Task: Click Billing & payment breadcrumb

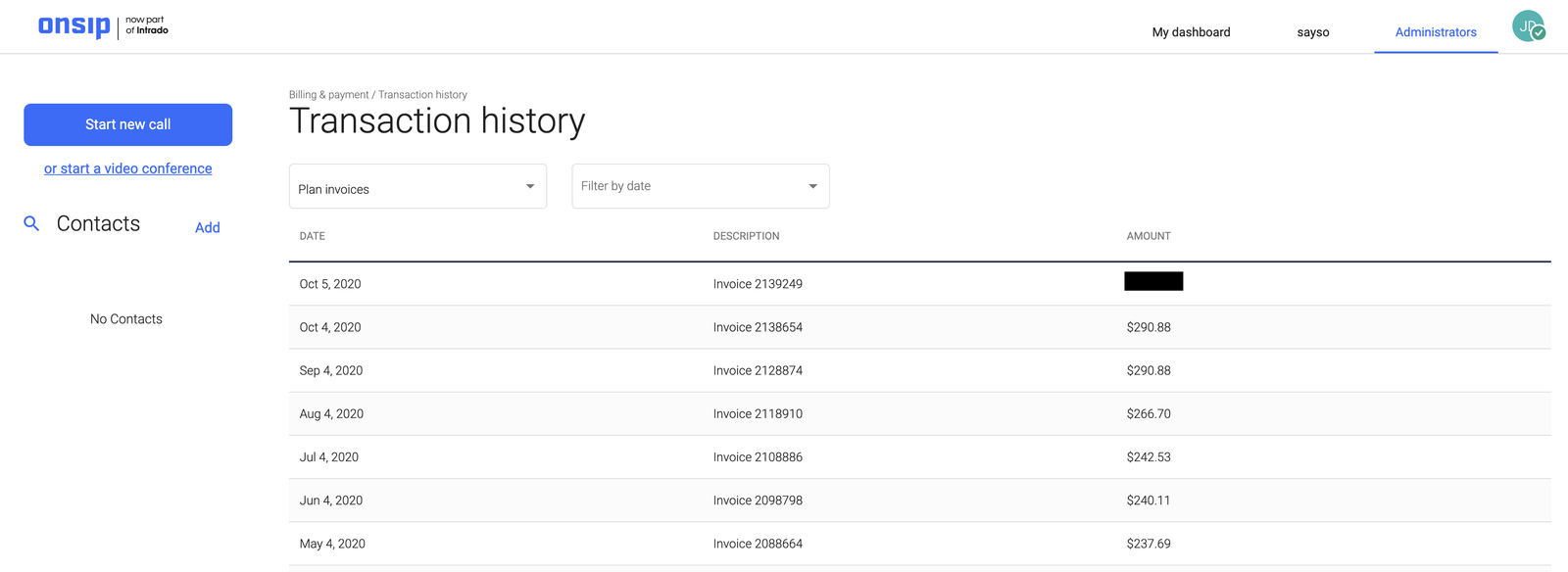Action: pos(328,95)
